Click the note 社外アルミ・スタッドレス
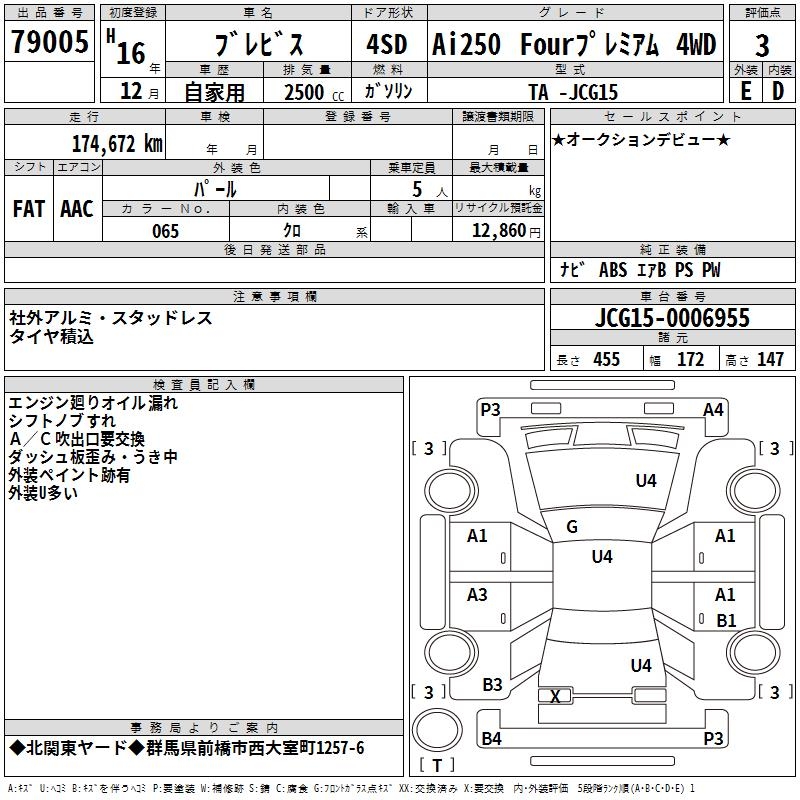This screenshot has height=800, width=800. 111,318
